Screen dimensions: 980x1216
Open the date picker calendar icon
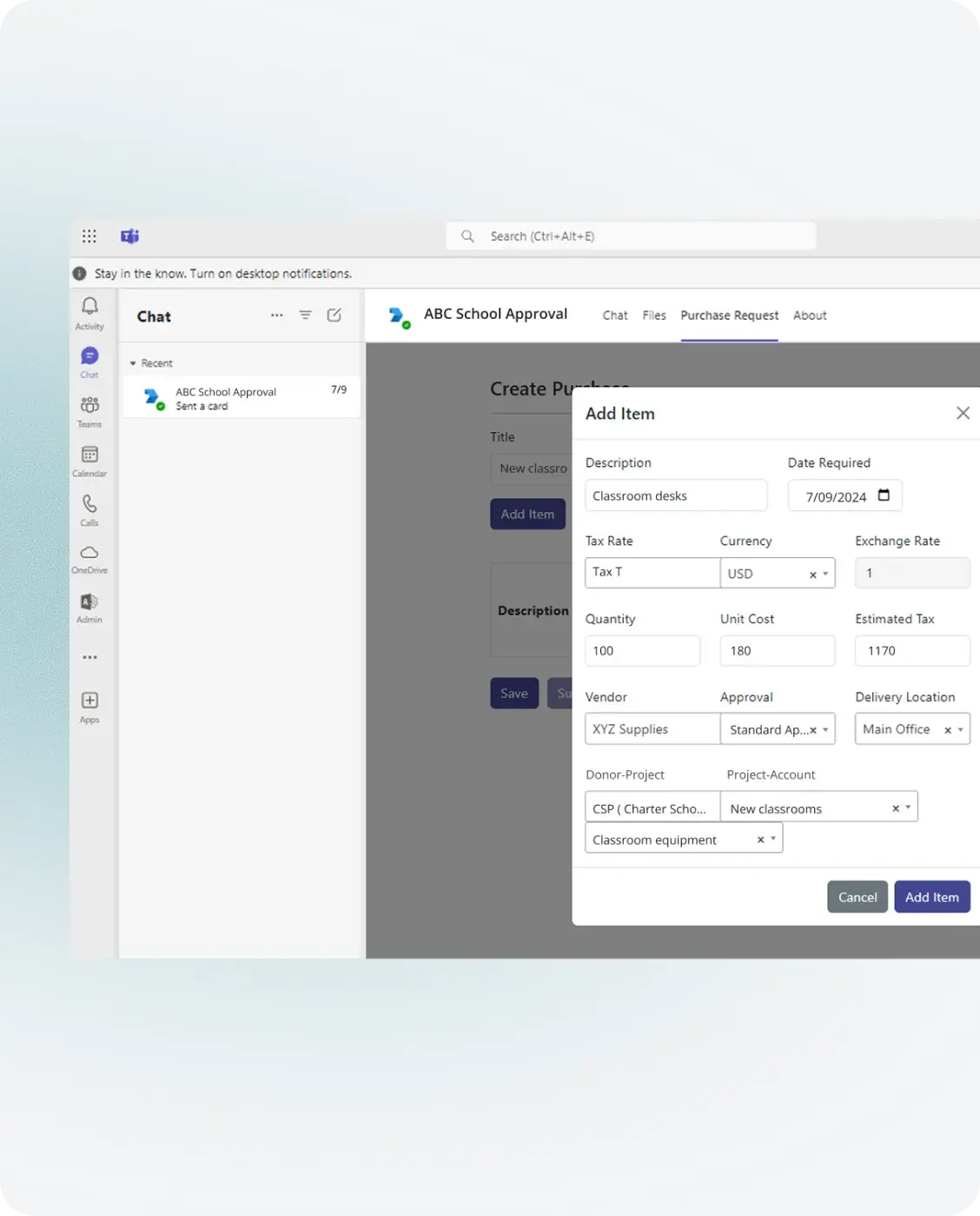click(x=884, y=495)
